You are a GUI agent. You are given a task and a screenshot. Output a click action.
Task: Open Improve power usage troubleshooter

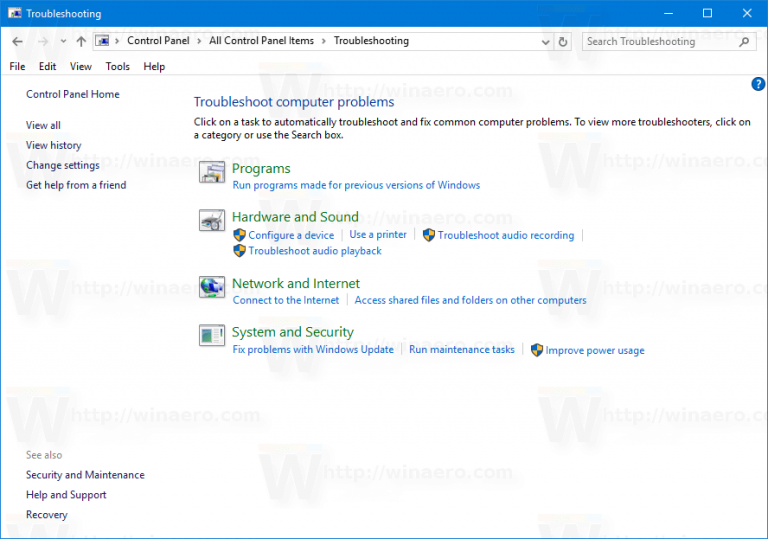[594, 351]
